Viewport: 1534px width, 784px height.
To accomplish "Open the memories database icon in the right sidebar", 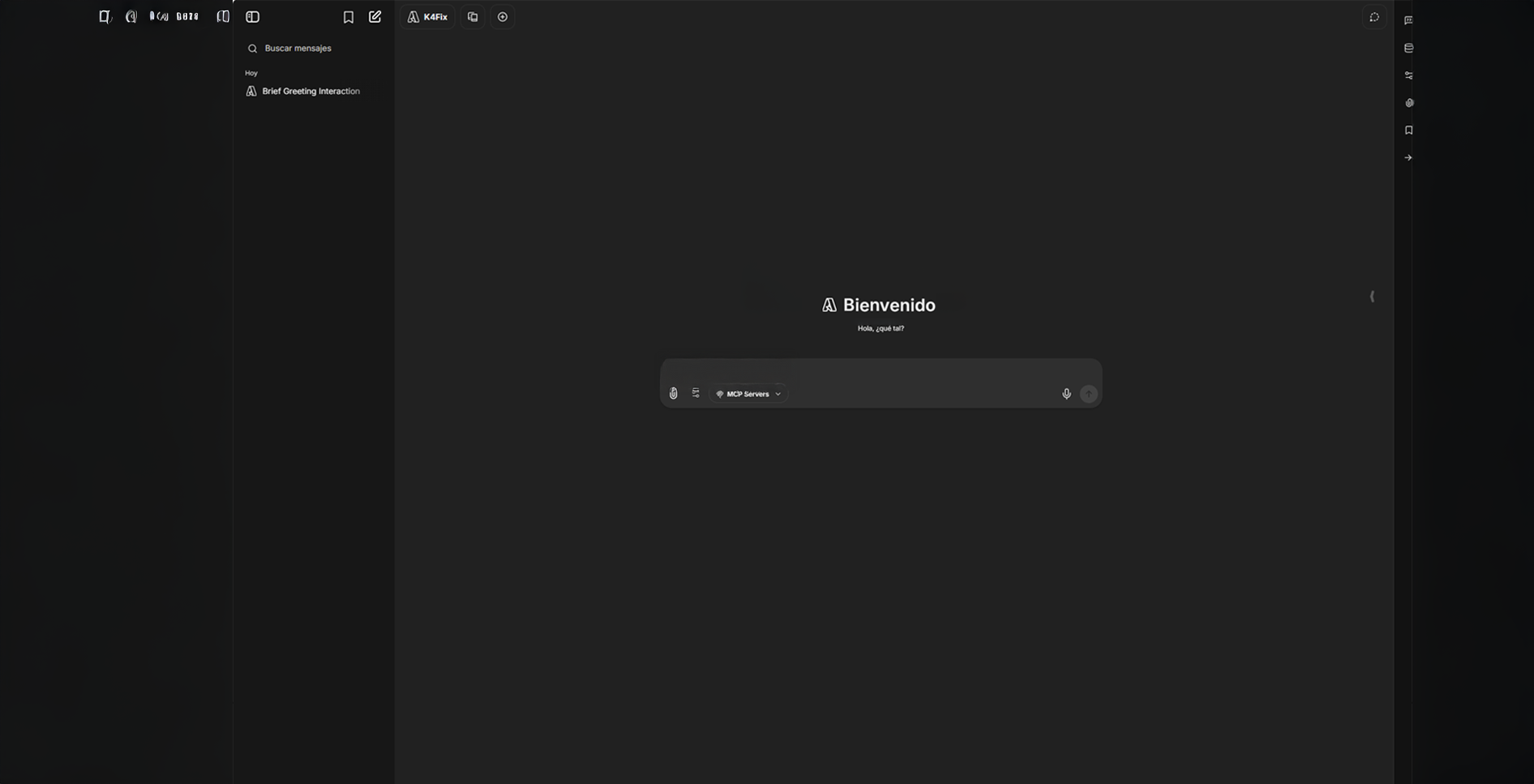I will pyautogui.click(x=1408, y=48).
